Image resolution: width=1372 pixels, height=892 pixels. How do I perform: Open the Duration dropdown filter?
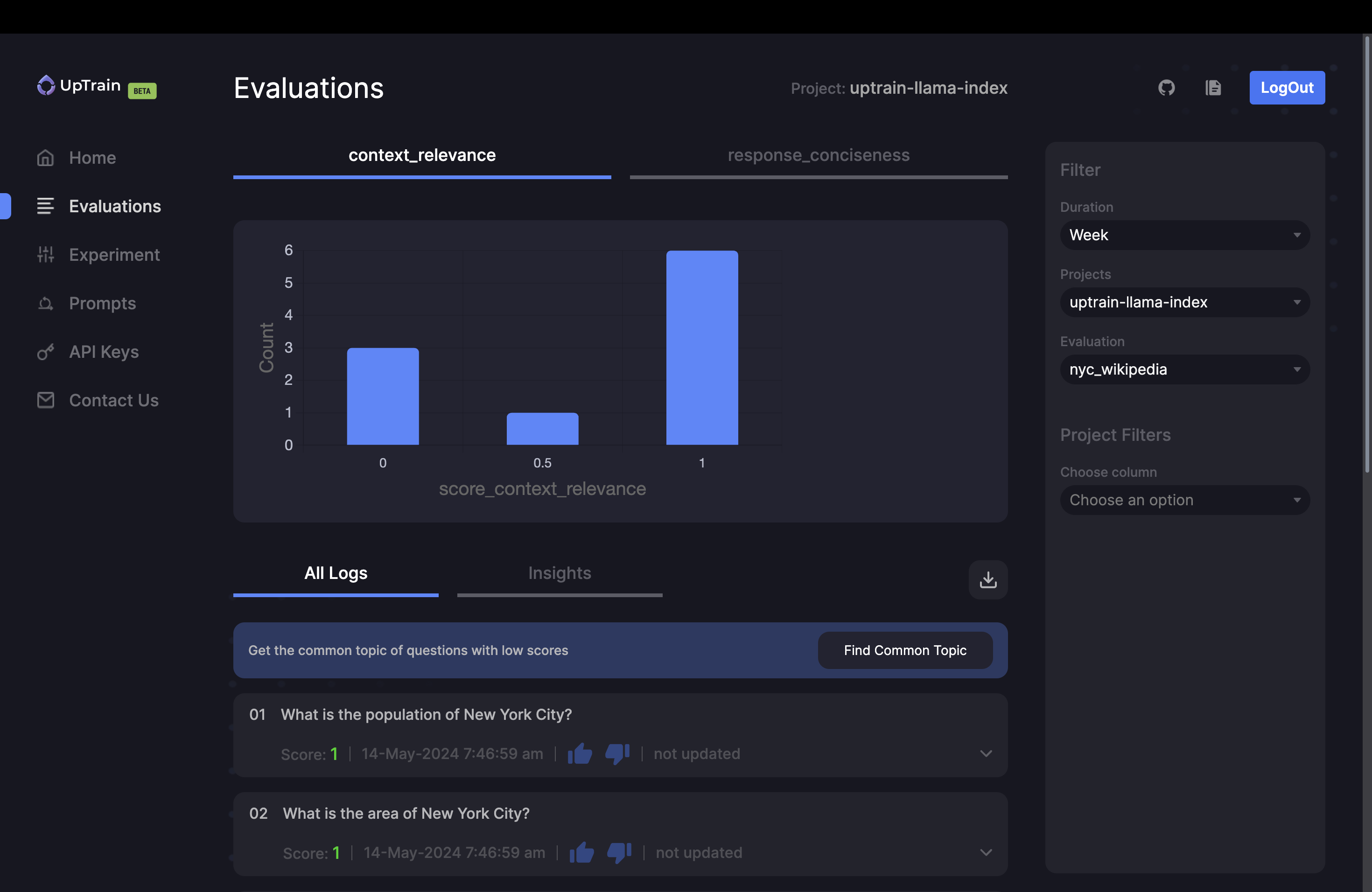coord(1184,235)
